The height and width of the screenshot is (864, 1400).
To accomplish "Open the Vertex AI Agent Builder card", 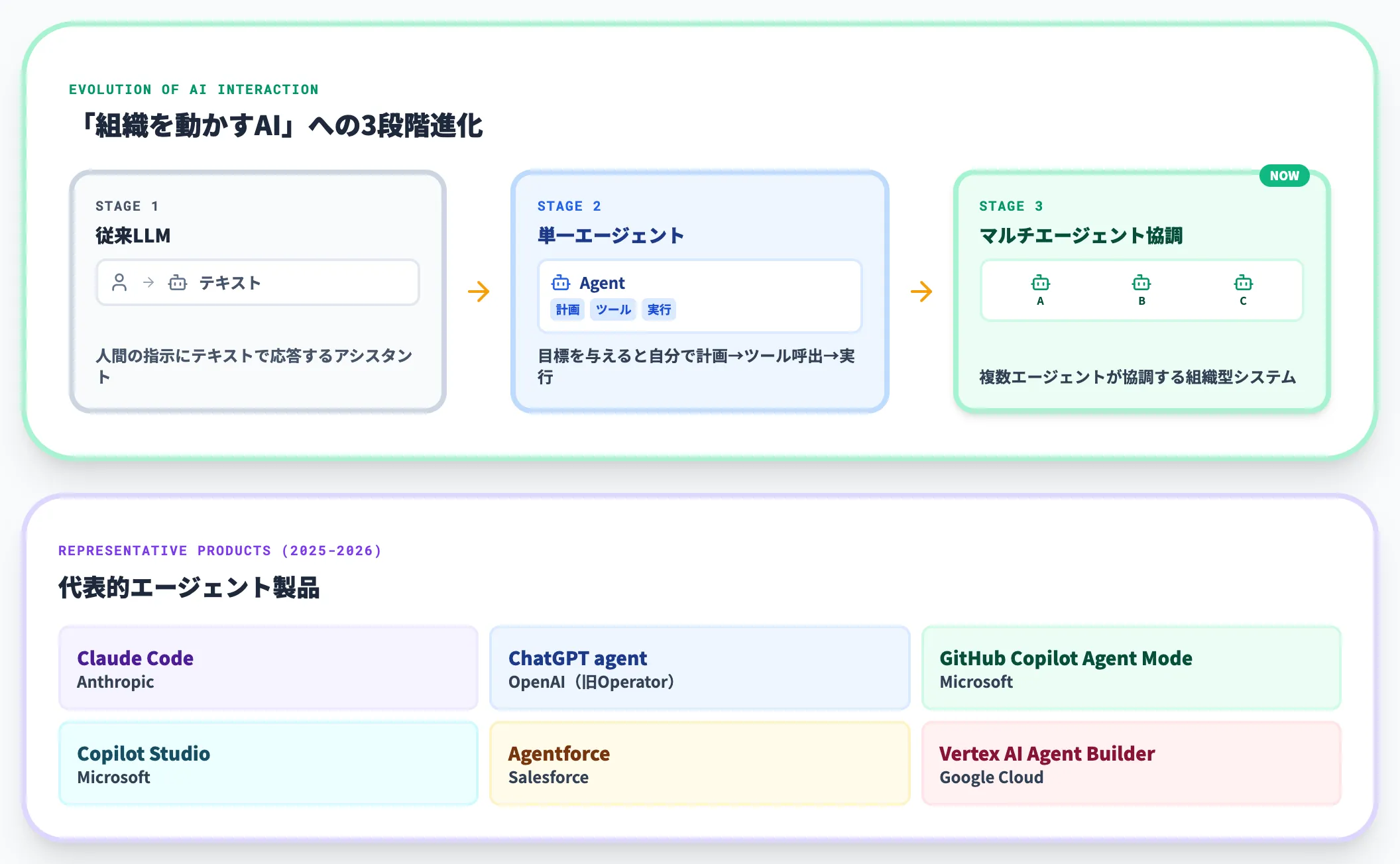I will coord(1132,763).
